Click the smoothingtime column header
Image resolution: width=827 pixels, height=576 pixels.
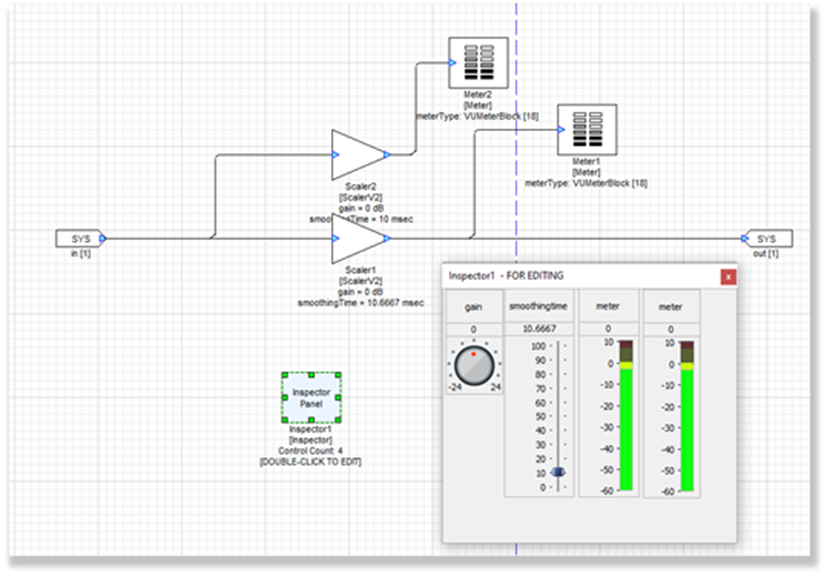point(539,307)
